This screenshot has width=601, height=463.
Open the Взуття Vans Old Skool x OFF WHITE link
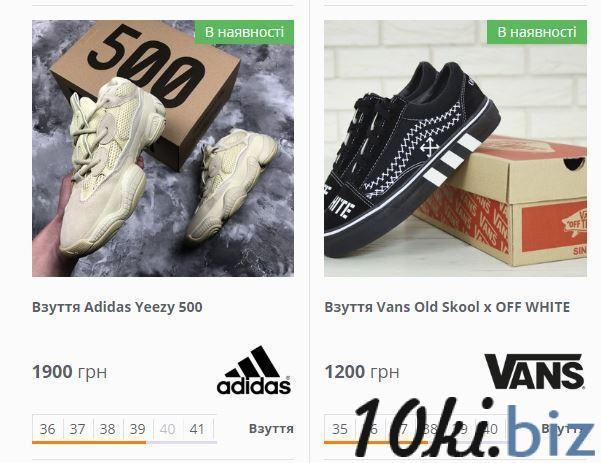[447, 307]
